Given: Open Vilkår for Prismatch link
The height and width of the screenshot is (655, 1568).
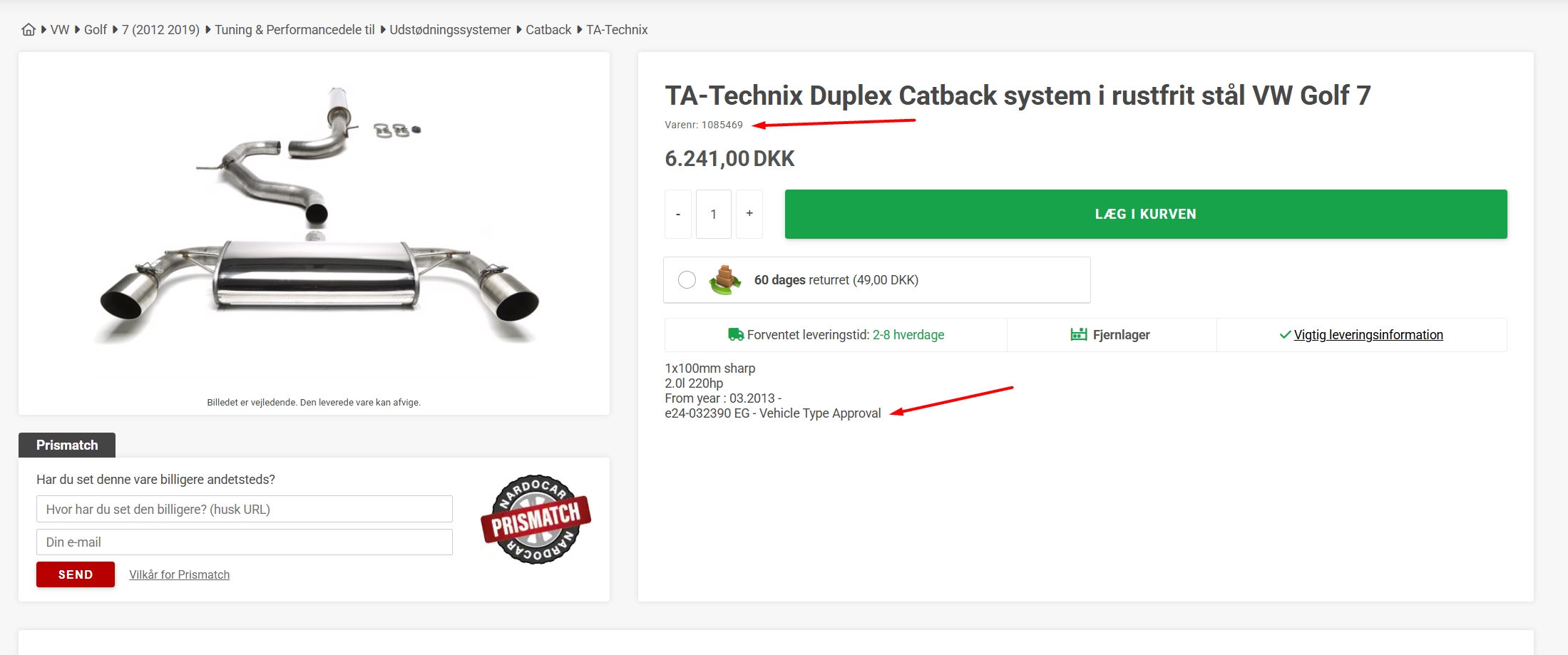Looking at the screenshot, I should tap(179, 574).
